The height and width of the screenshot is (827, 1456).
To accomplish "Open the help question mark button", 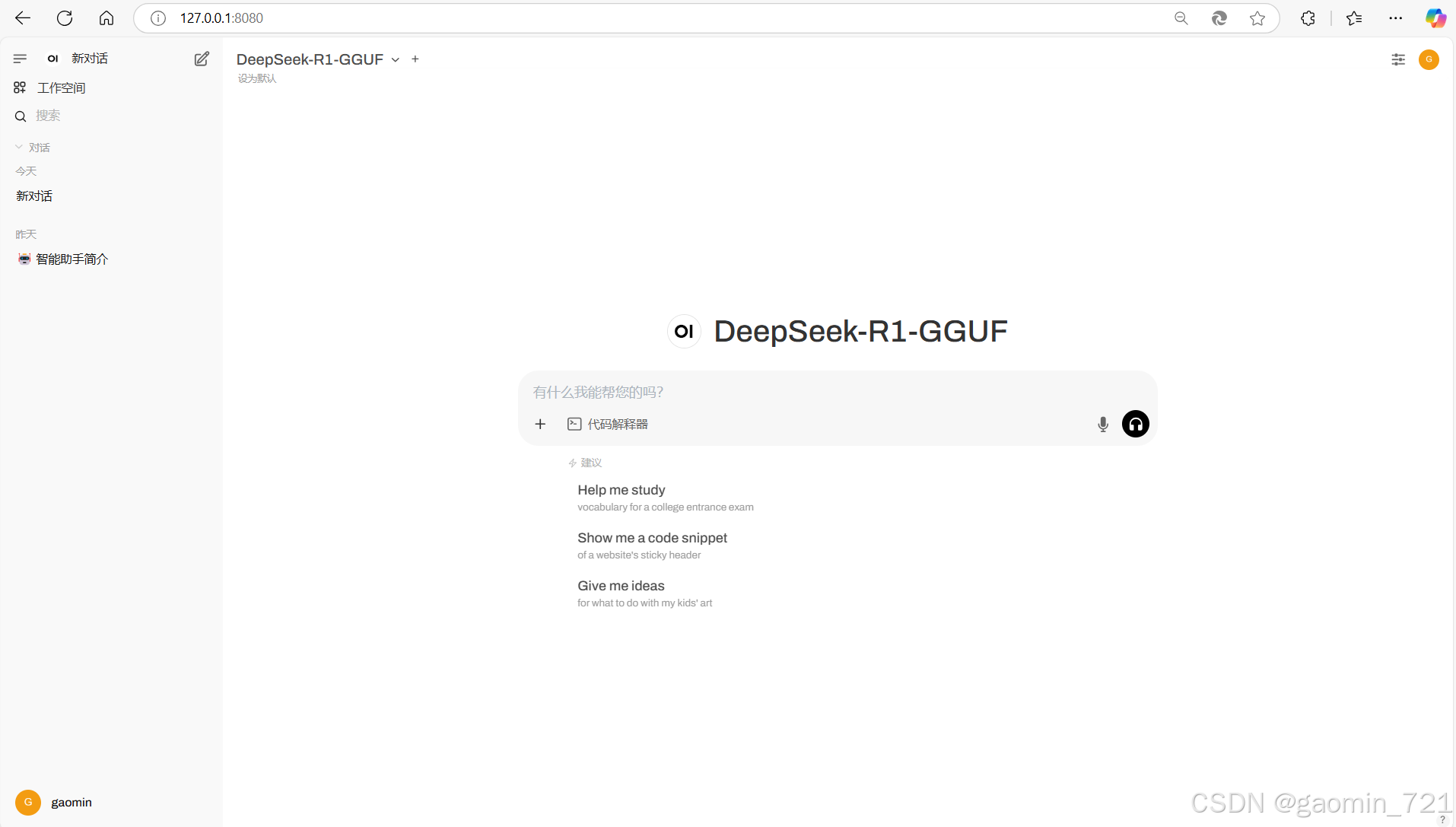I will coord(1442,819).
